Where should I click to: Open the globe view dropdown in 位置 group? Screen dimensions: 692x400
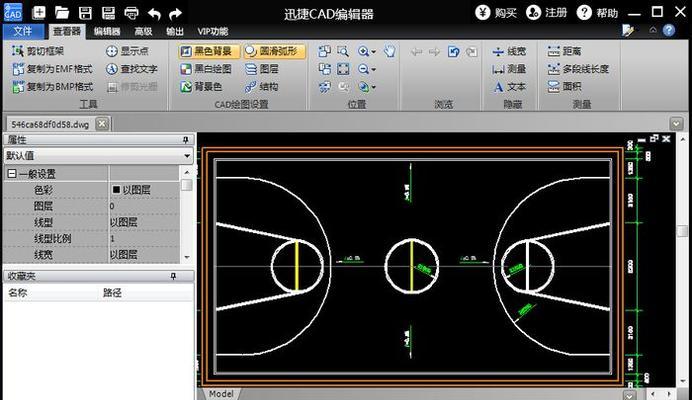click(374, 87)
